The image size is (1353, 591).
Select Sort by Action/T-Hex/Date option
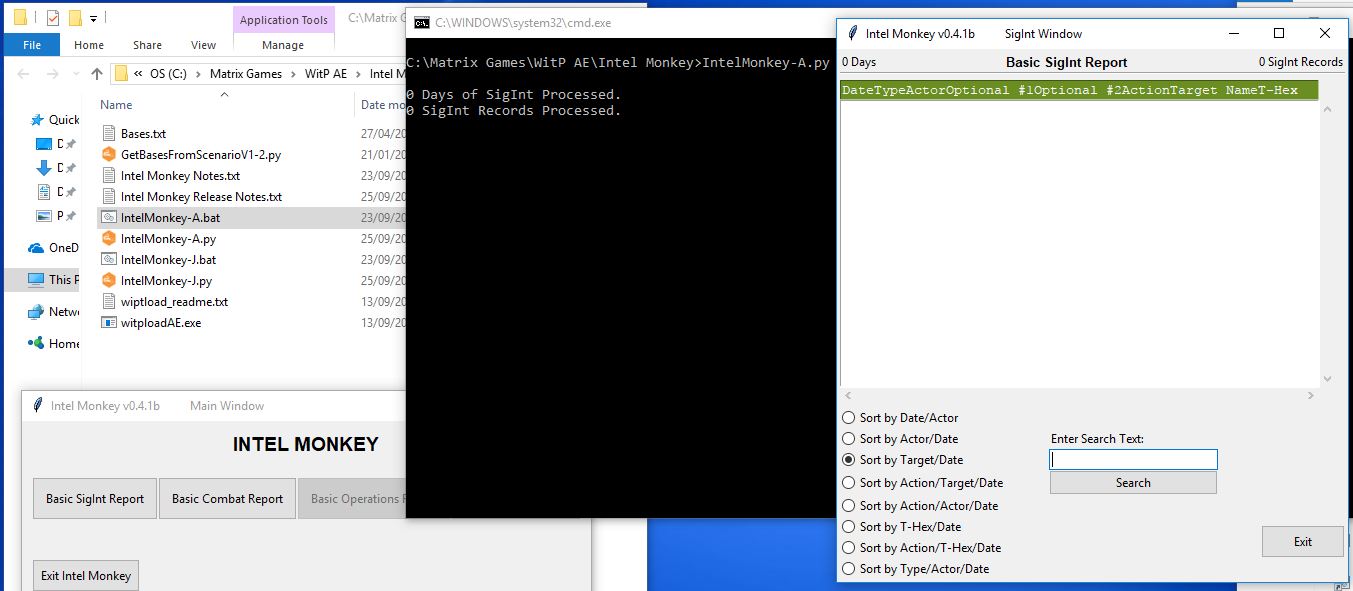pos(849,548)
